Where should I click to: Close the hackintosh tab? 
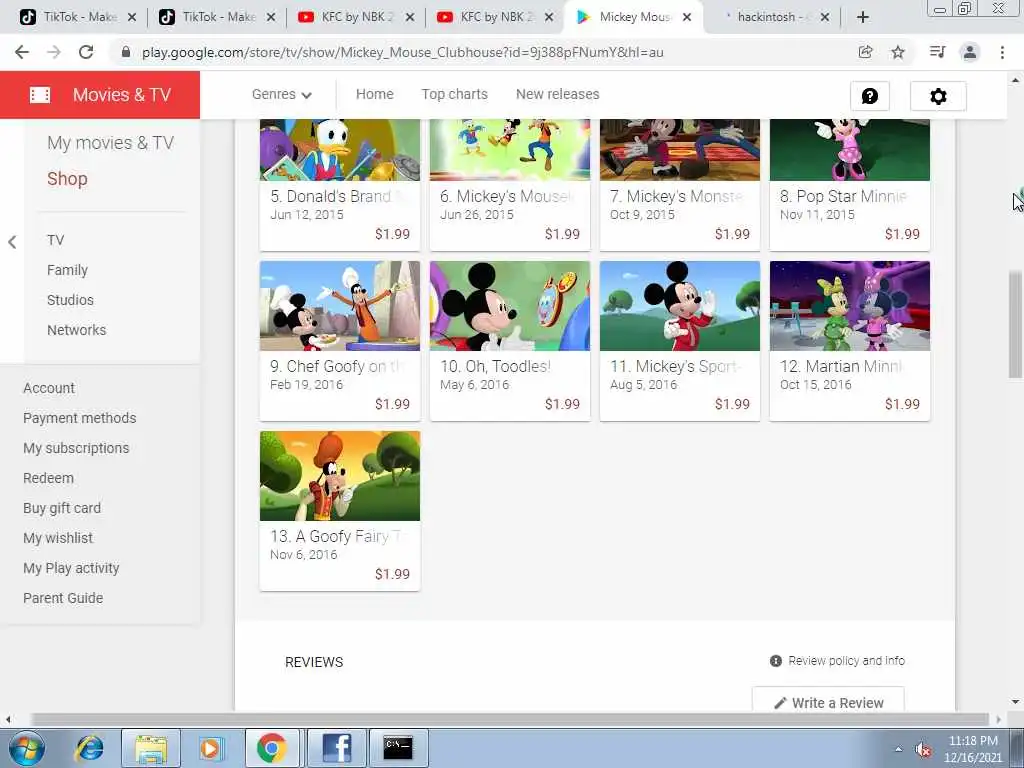click(x=825, y=17)
